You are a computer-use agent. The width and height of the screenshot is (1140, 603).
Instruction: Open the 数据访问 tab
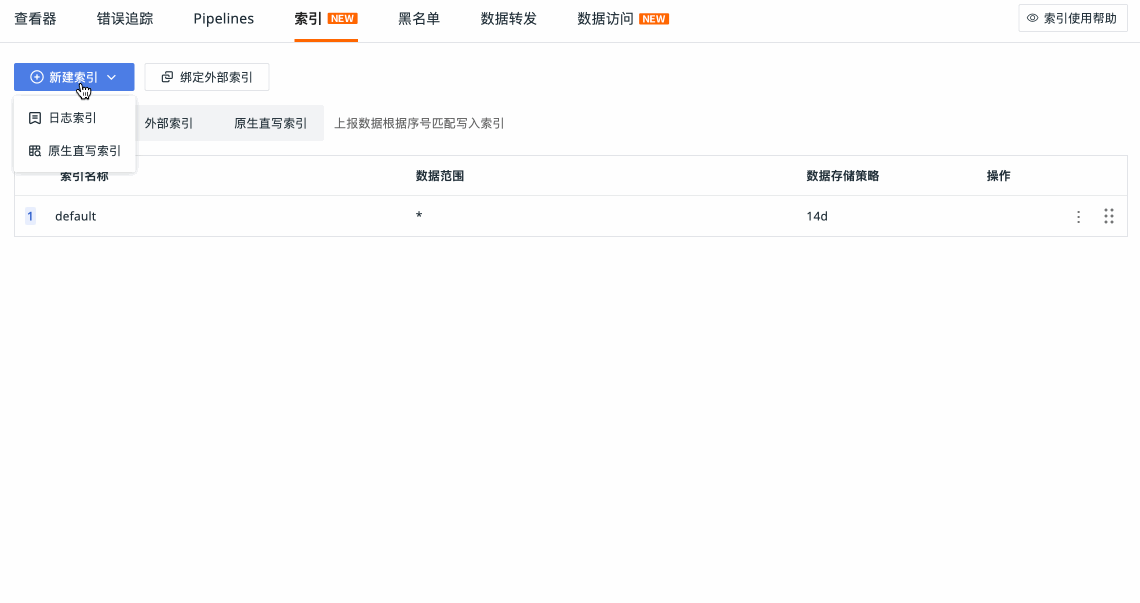(x=606, y=18)
